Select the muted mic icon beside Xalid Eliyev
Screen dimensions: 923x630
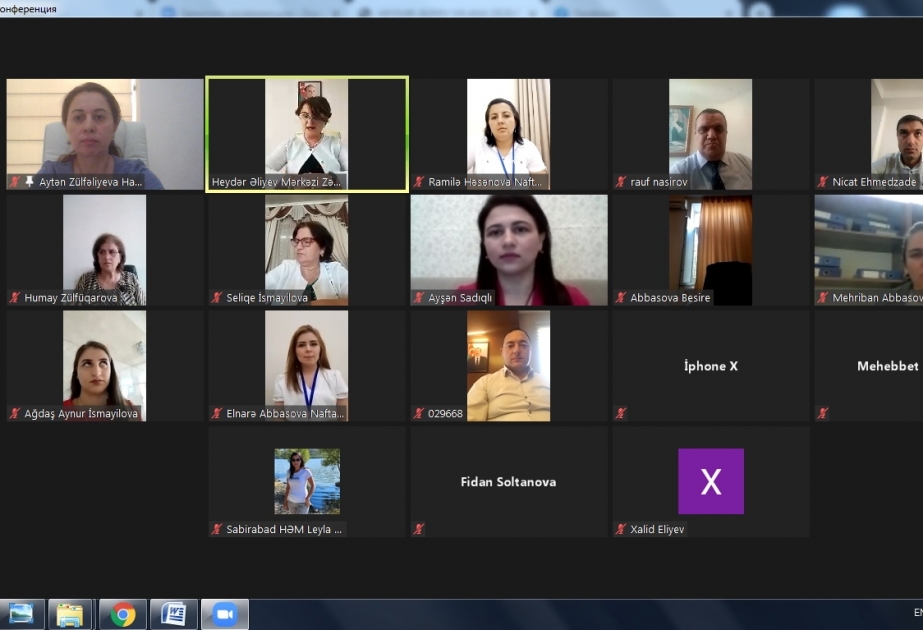(x=620, y=529)
